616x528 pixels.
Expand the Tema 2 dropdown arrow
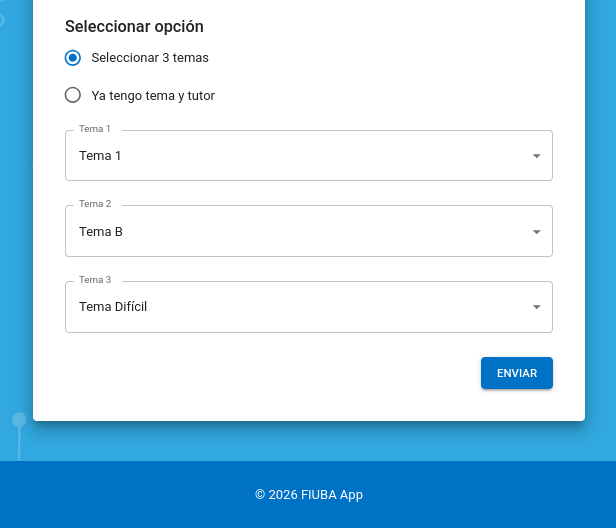coord(536,232)
